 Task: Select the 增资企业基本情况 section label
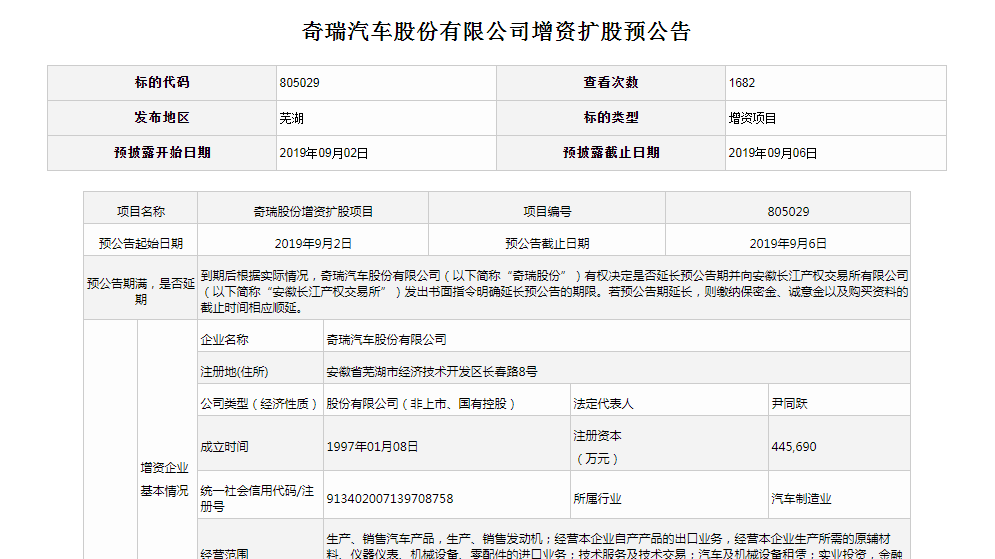[x=164, y=479]
